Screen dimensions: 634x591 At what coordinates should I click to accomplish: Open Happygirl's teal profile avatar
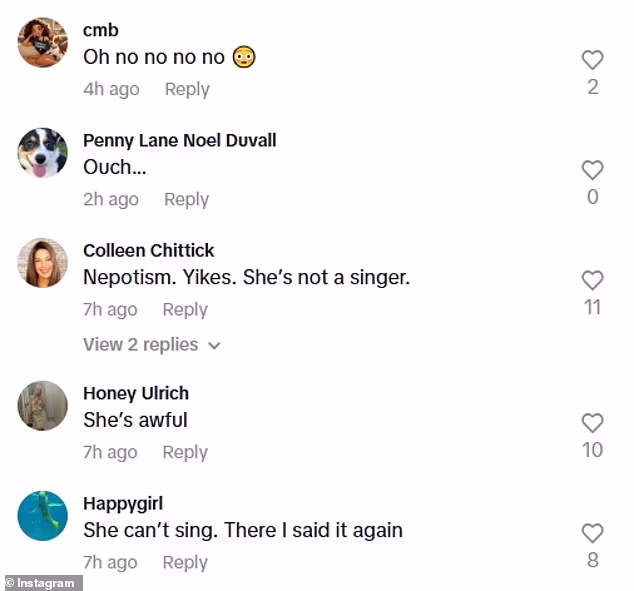(43, 516)
